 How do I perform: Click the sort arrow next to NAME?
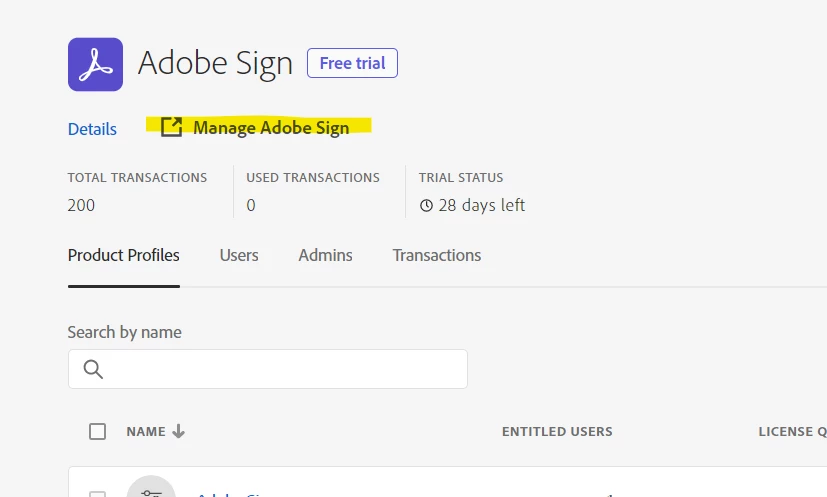[179, 432]
